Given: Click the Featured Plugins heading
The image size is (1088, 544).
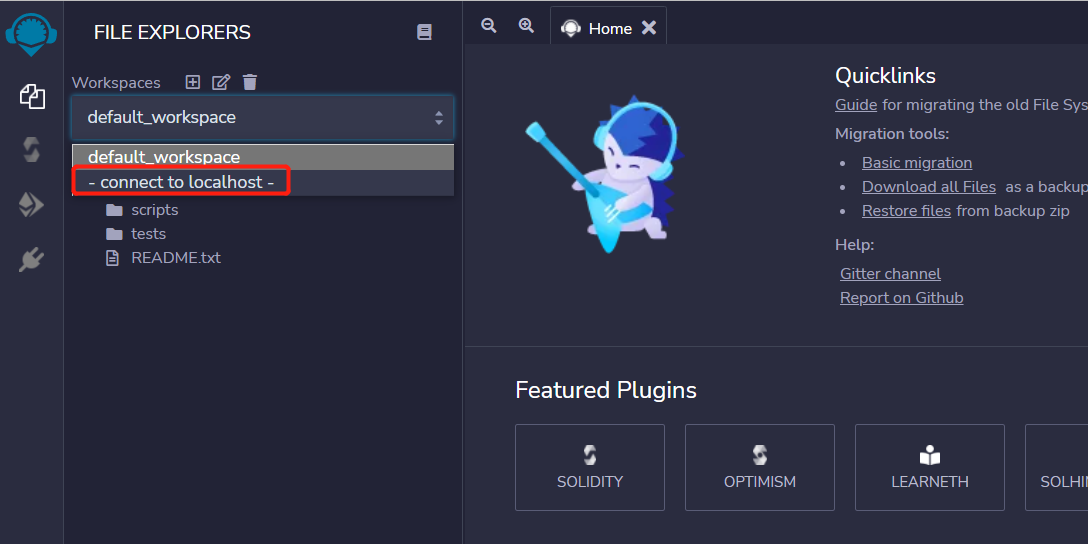Looking at the screenshot, I should 606,390.
